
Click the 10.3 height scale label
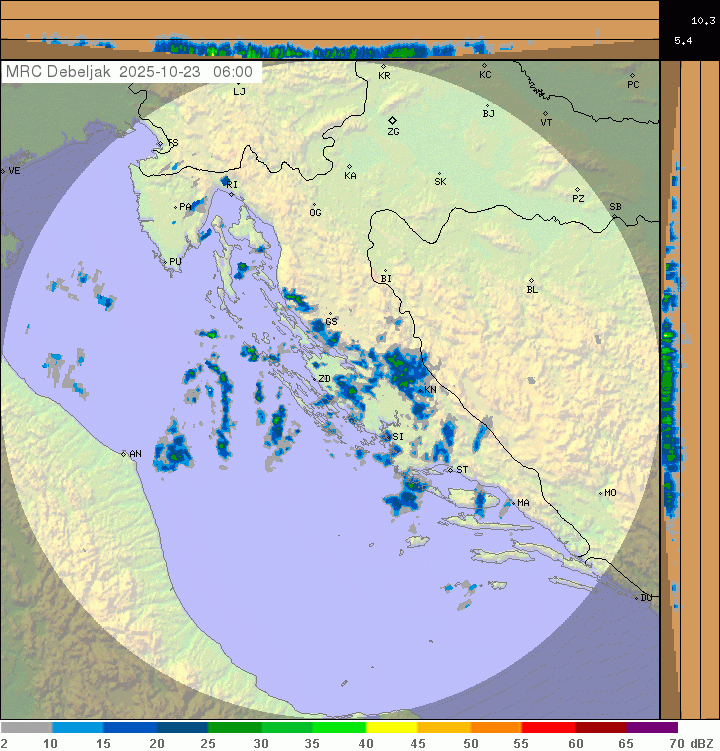702,20
